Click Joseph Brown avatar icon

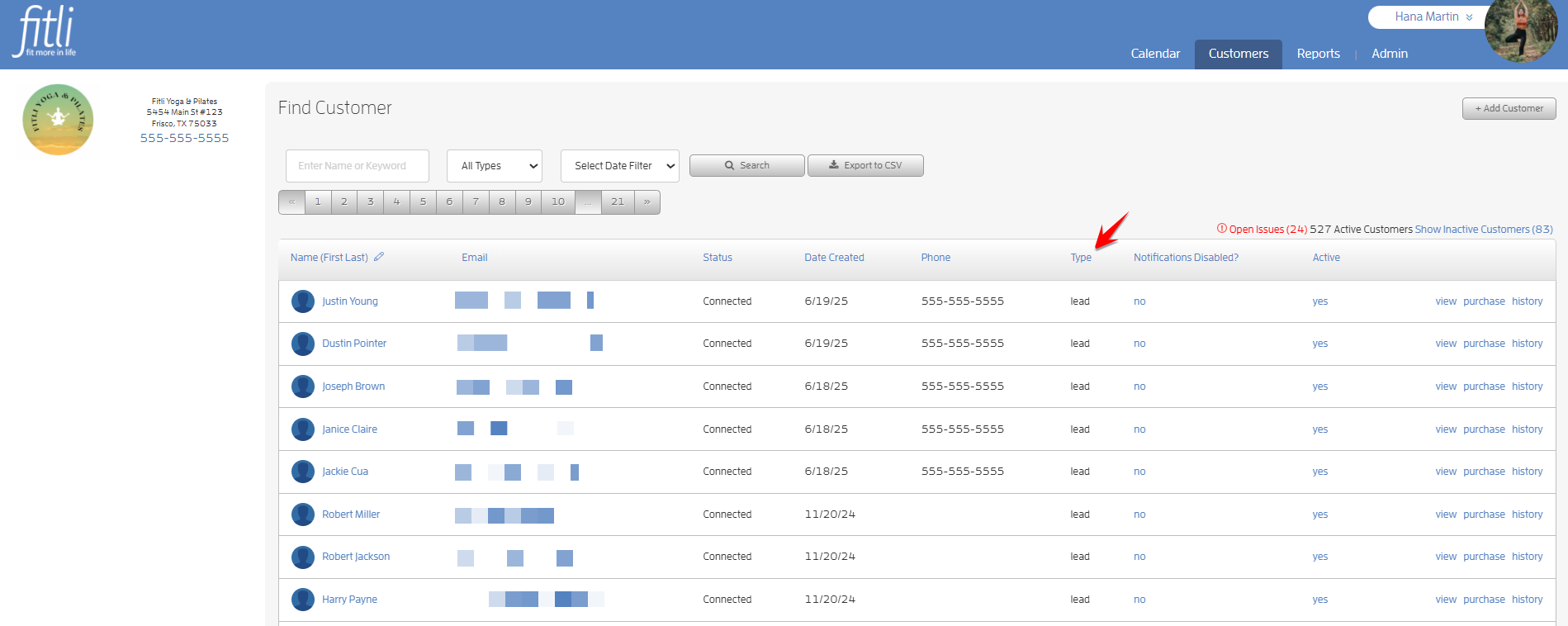(x=303, y=387)
